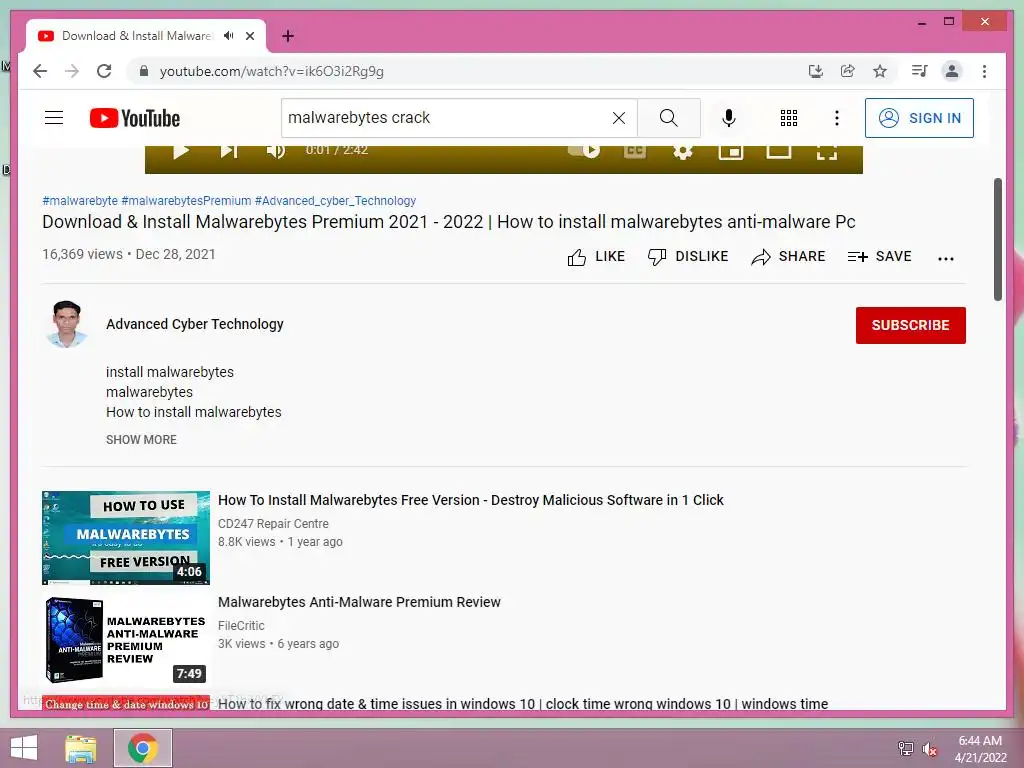
Task: Open Chrome profile avatar
Action: click(x=952, y=71)
